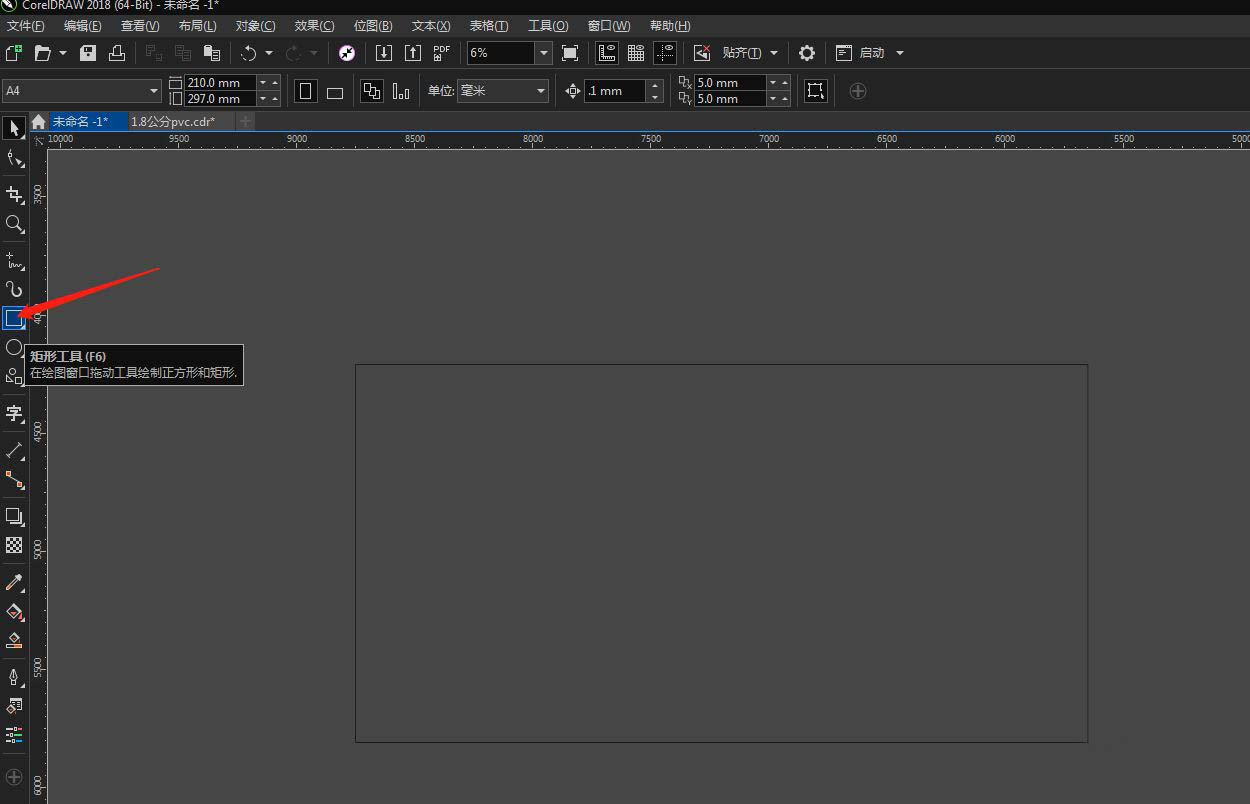Image resolution: width=1250 pixels, height=804 pixels.
Task: Click the 贴齐(T) snap-to button
Action: tap(741, 53)
